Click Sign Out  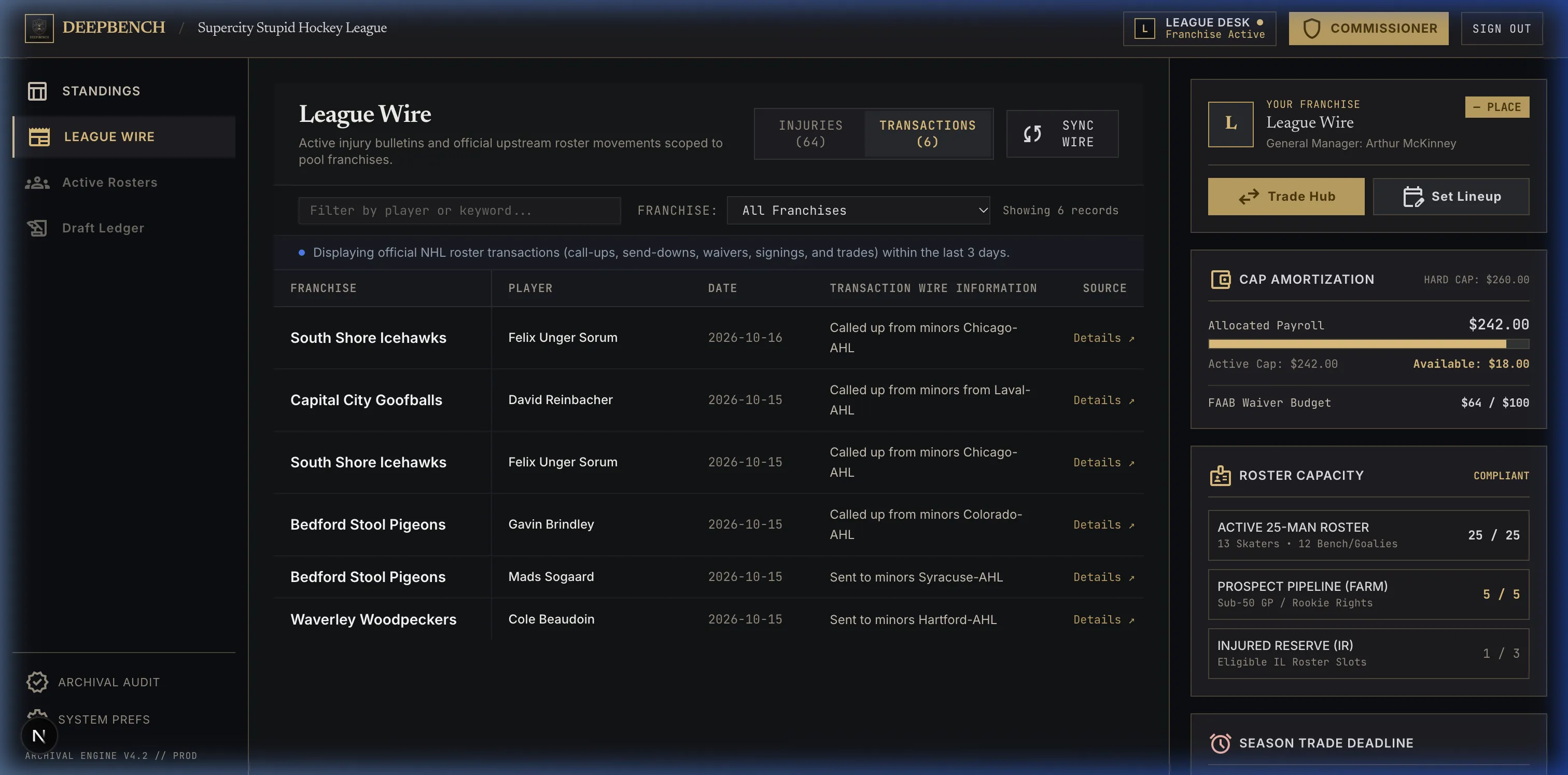tap(1502, 29)
